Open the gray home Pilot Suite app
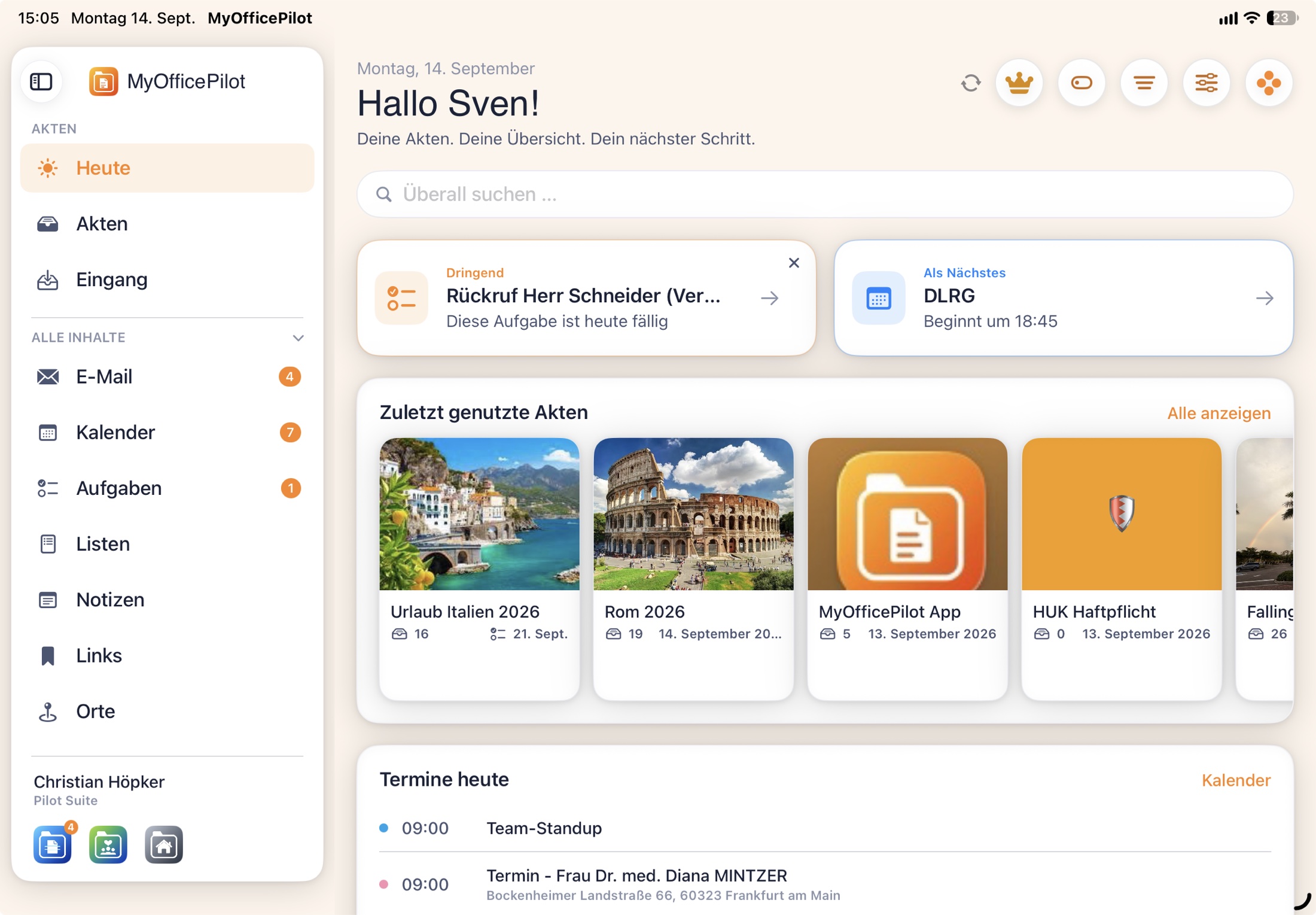Screen dimensions: 1316x915 [x=164, y=844]
